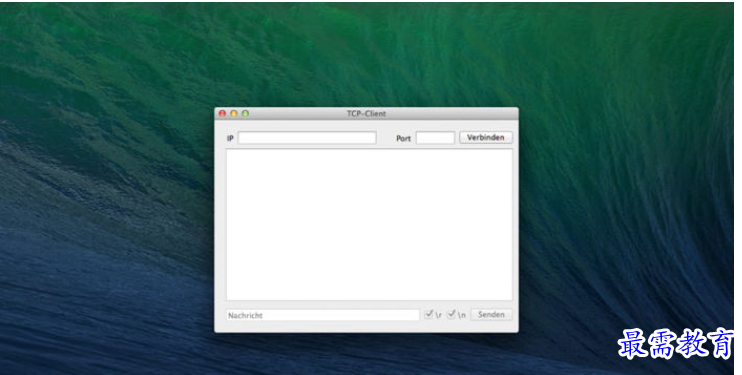Image resolution: width=742 pixels, height=375 pixels.
Task: Minimize the TCP-Client window
Action: [x=234, y=114]
